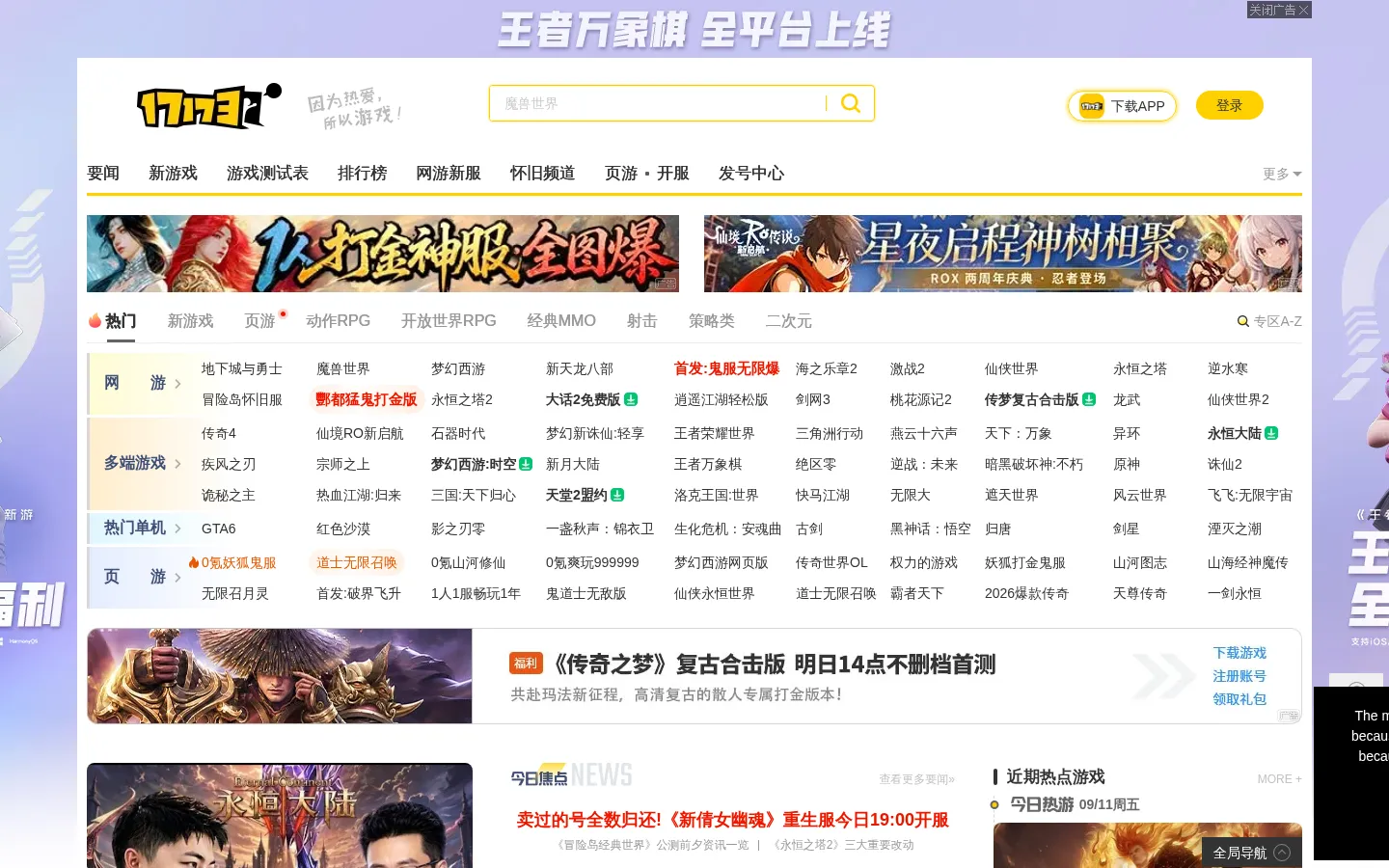Click the 17173 site logo
This screenshot has height=868, width=1389.
(209, 105)
